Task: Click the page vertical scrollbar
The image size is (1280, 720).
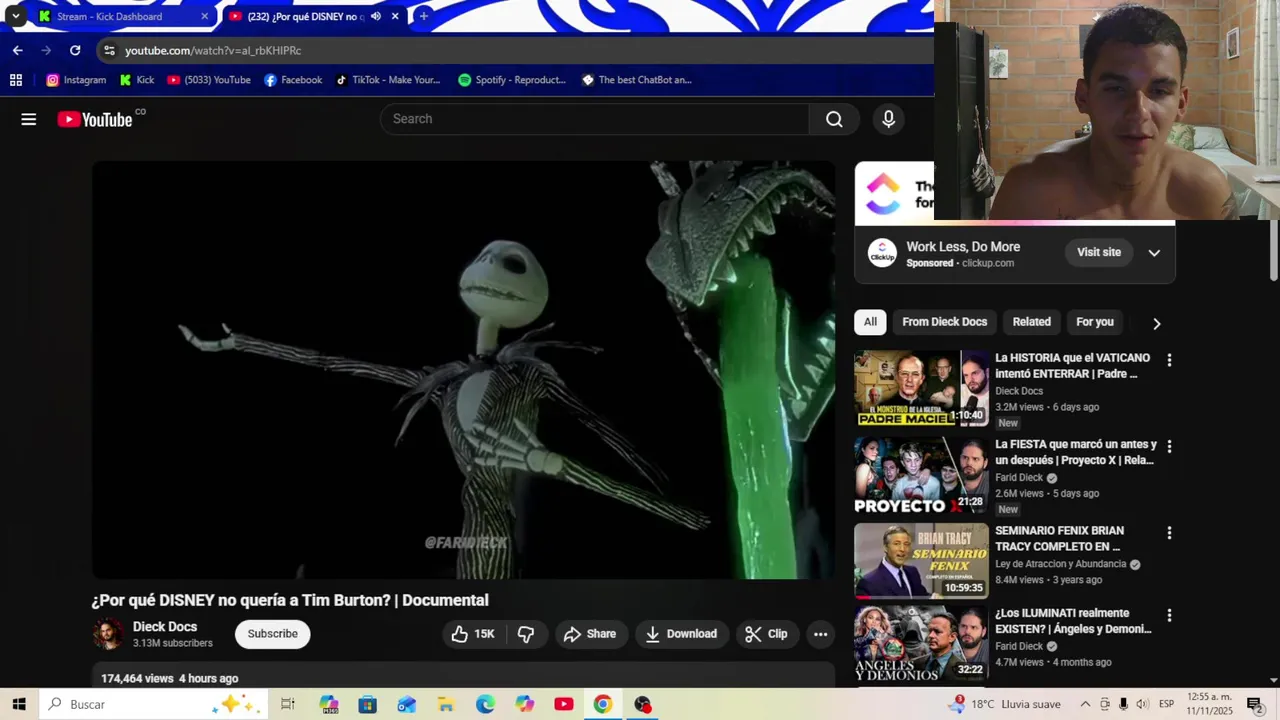Action: 1273,250
